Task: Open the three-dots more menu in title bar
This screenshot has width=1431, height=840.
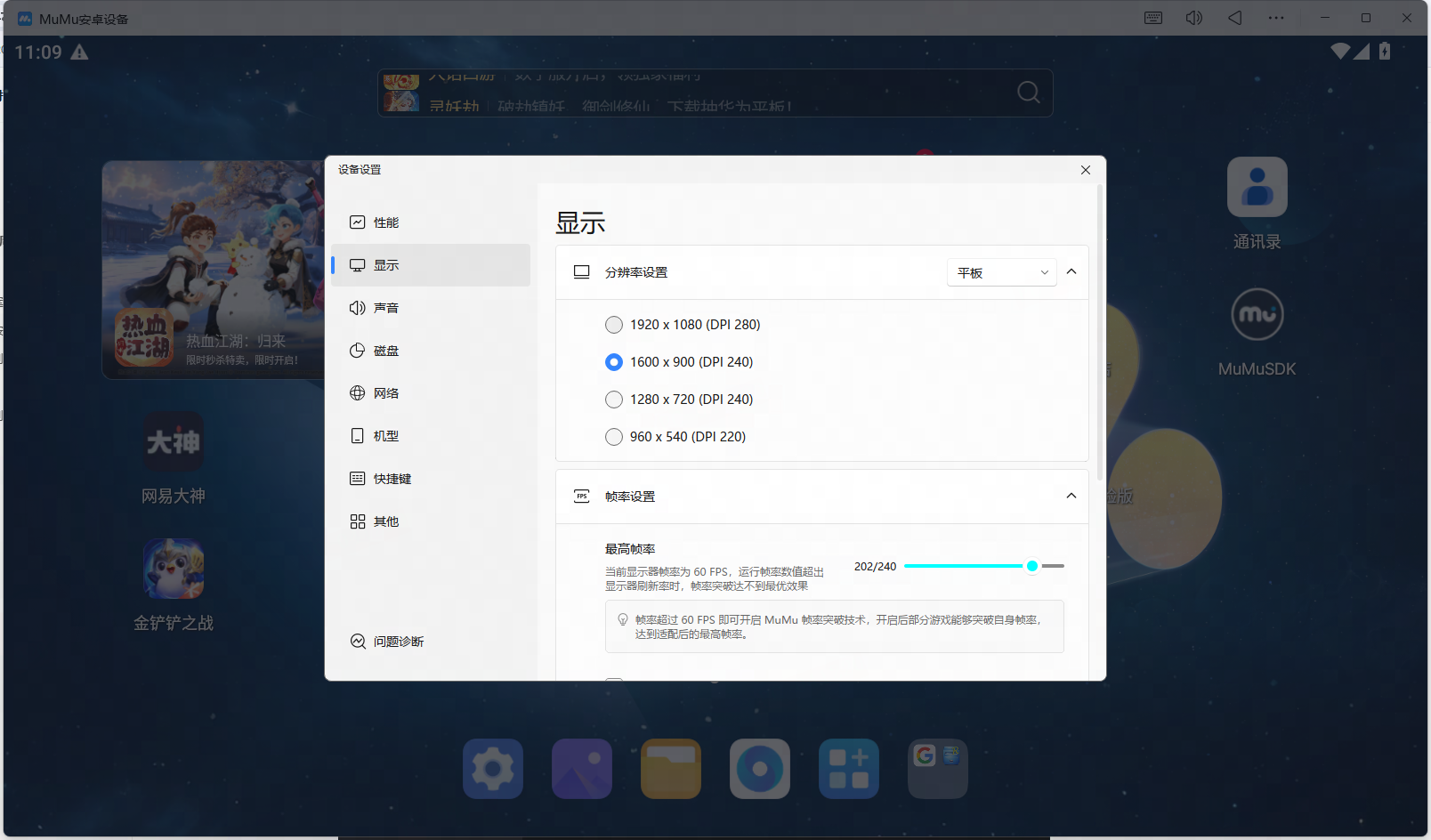Action: [x=1276, y=18]
